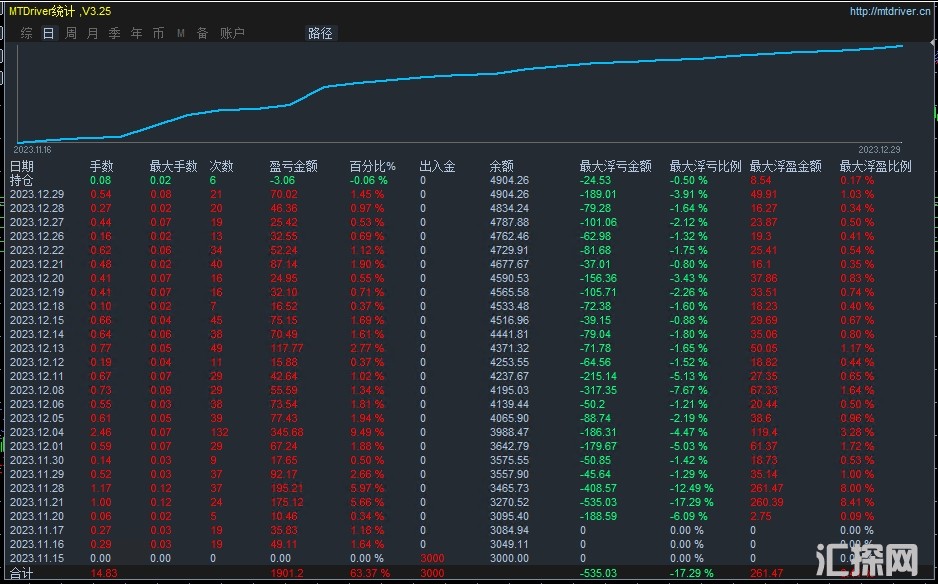
Task: Select the 持仓 open positions row
Action: tap(22, 180)
